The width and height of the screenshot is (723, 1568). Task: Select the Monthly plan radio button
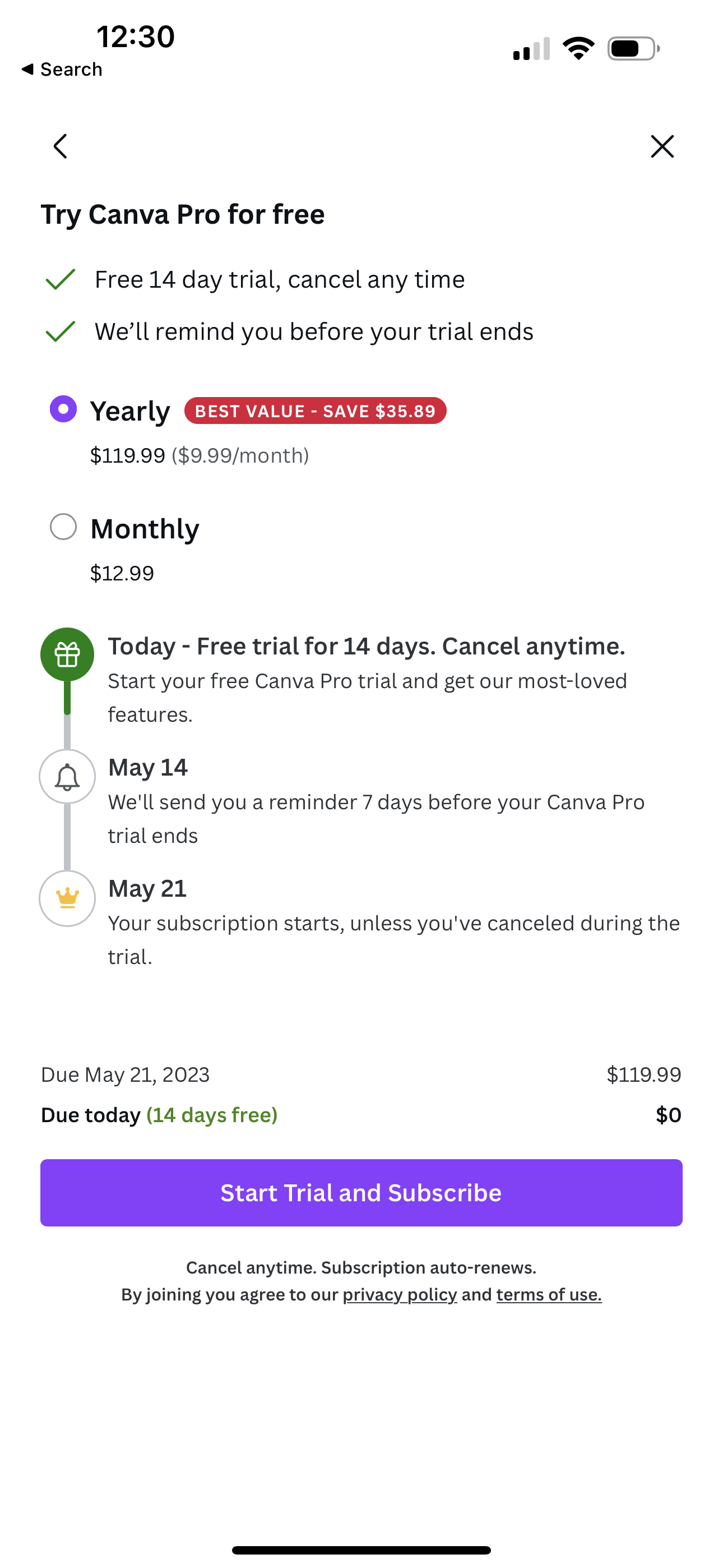click(x=63, y=528)
